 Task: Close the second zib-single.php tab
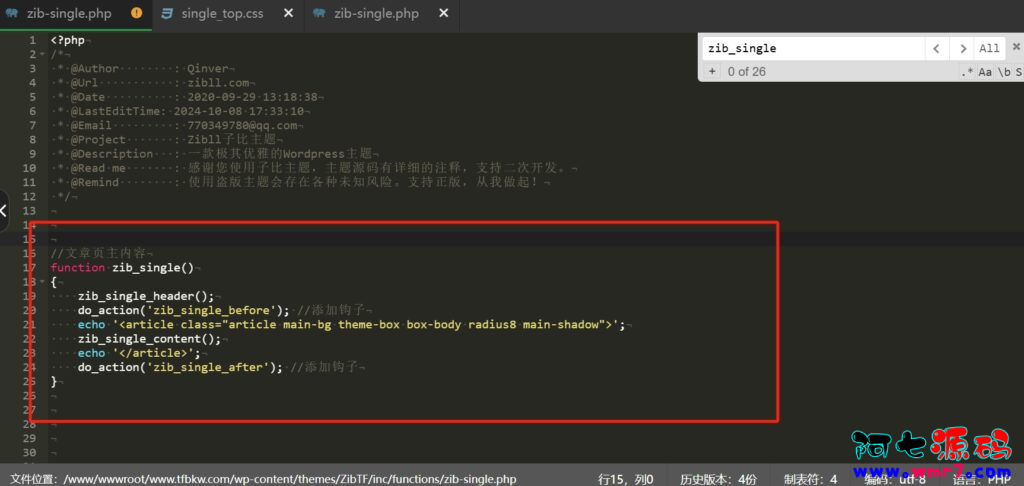[444, 14]
